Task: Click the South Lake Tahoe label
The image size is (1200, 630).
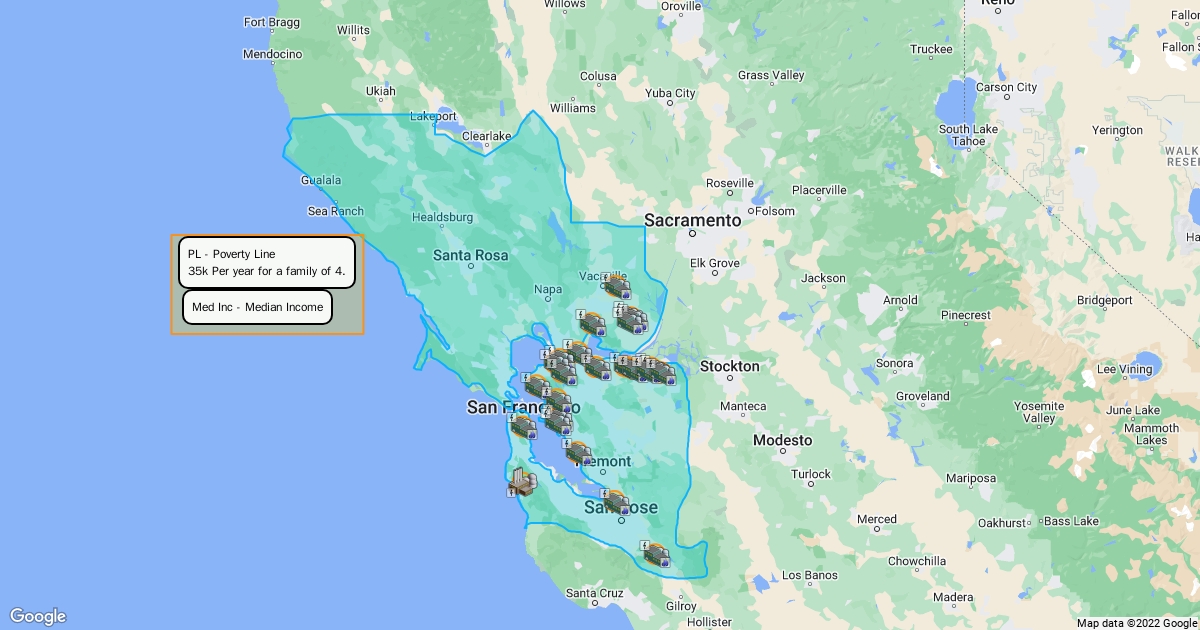Action: (968, 135)
